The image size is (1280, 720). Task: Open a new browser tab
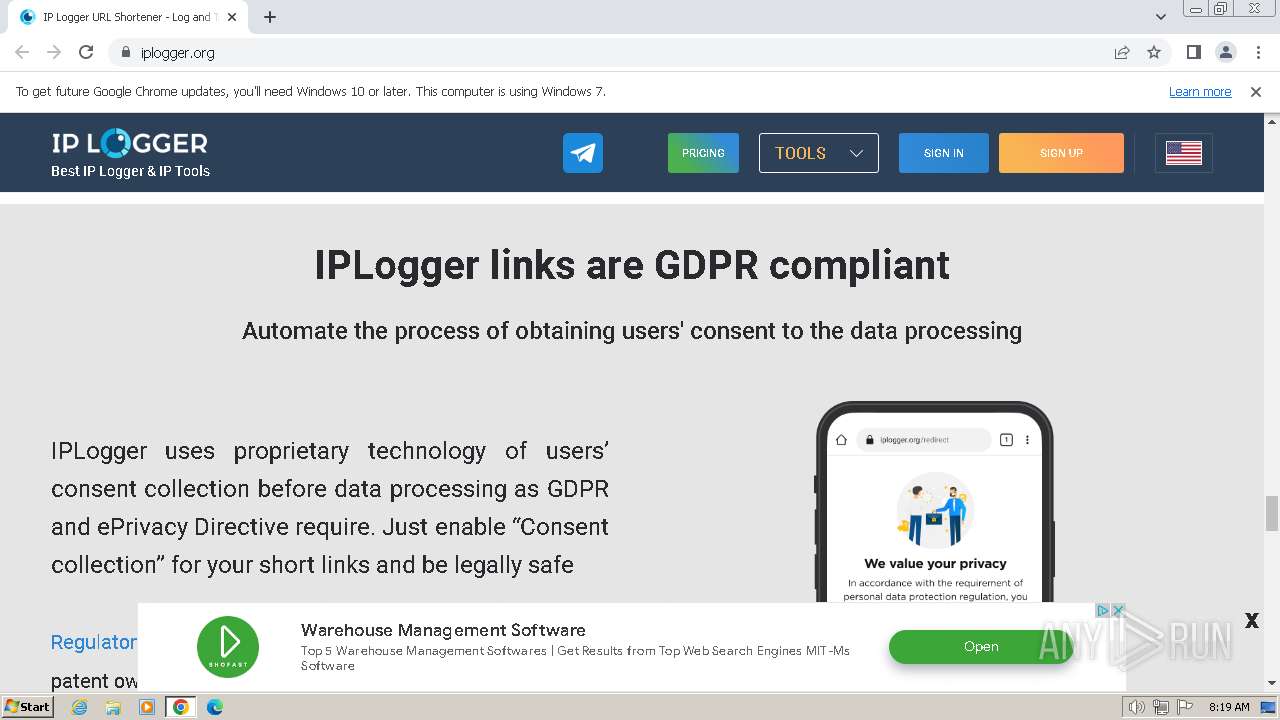point(270,17)
